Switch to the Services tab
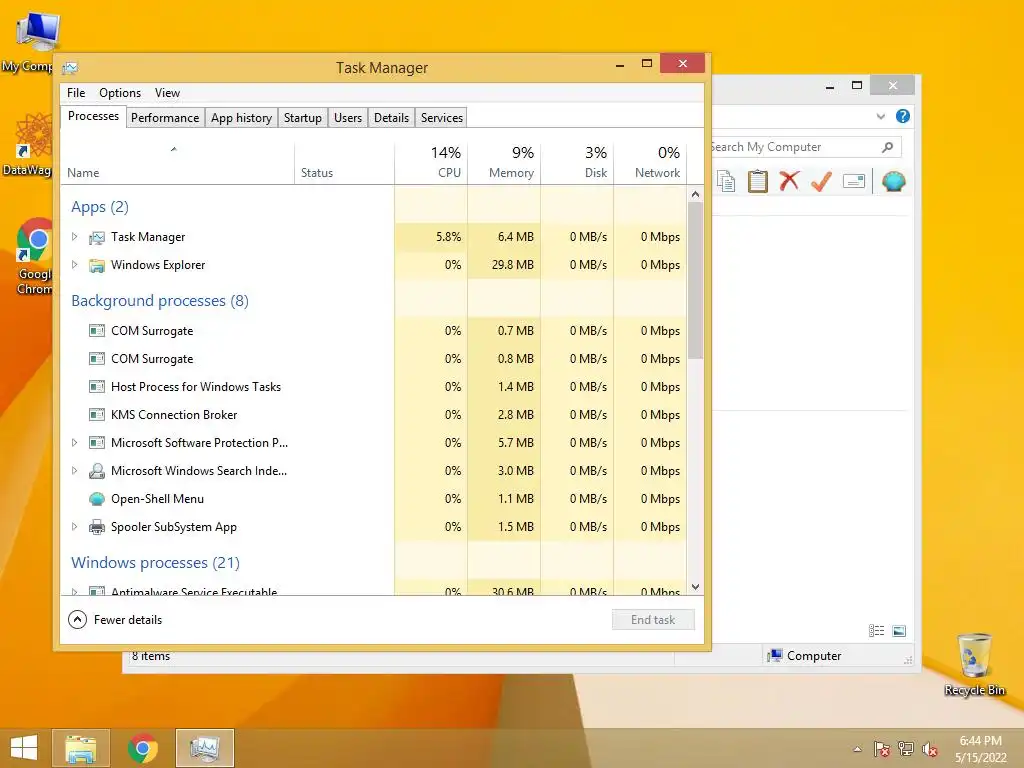 tap(441, 118)
